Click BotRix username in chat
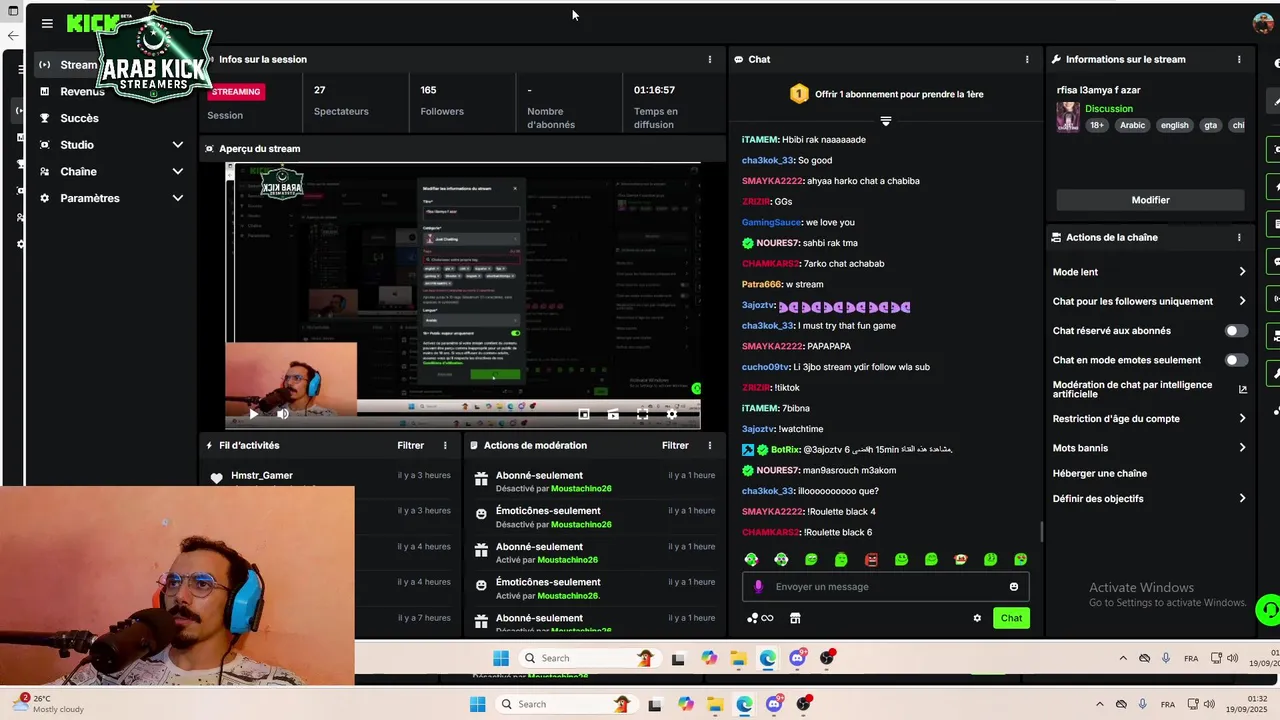The image size is (1280, 720). click(x=785, y=450)
